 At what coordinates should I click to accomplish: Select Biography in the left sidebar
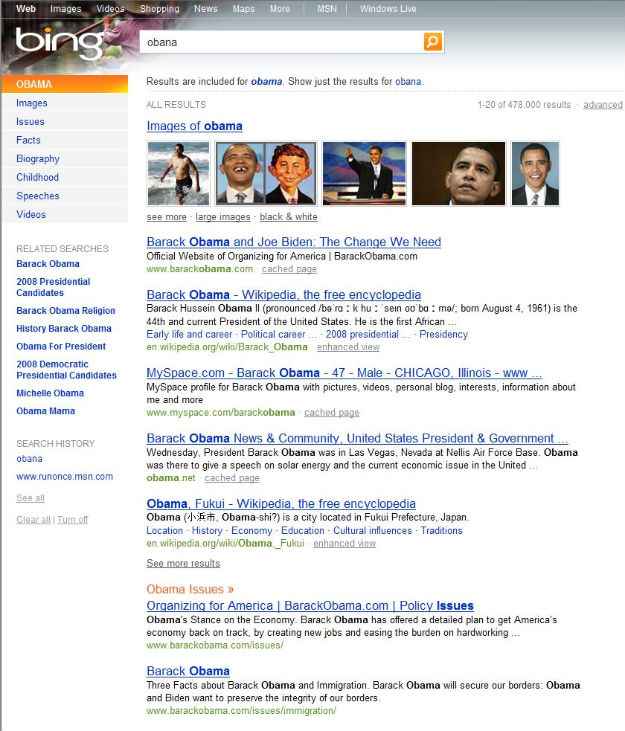pos(38,159)
